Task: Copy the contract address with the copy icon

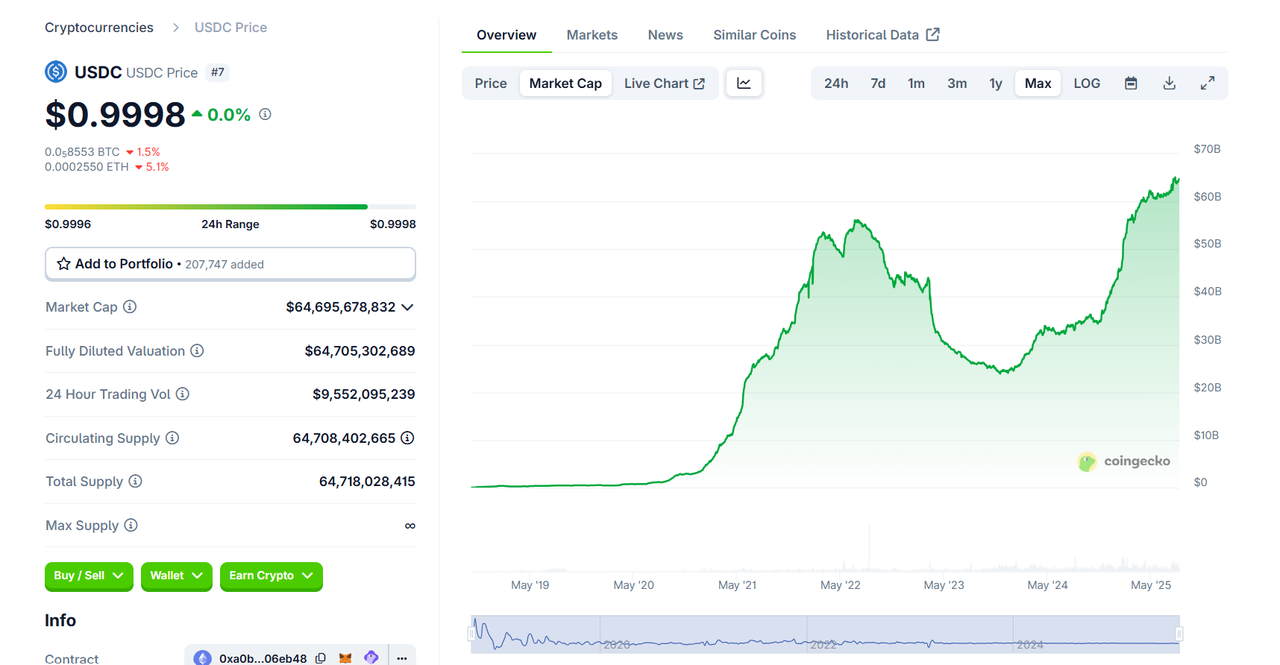Action: [x=321, y=658]
